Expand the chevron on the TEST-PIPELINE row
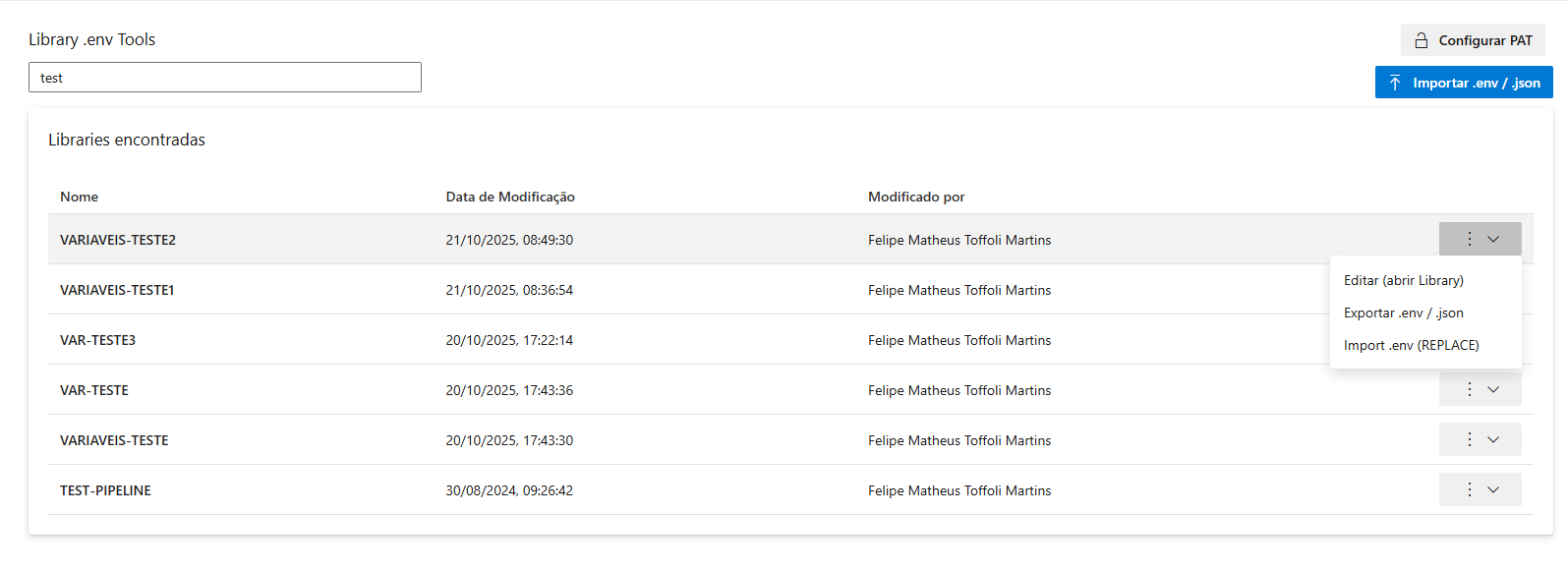This screenshot has width=1568, height=571. (1493, 489)
